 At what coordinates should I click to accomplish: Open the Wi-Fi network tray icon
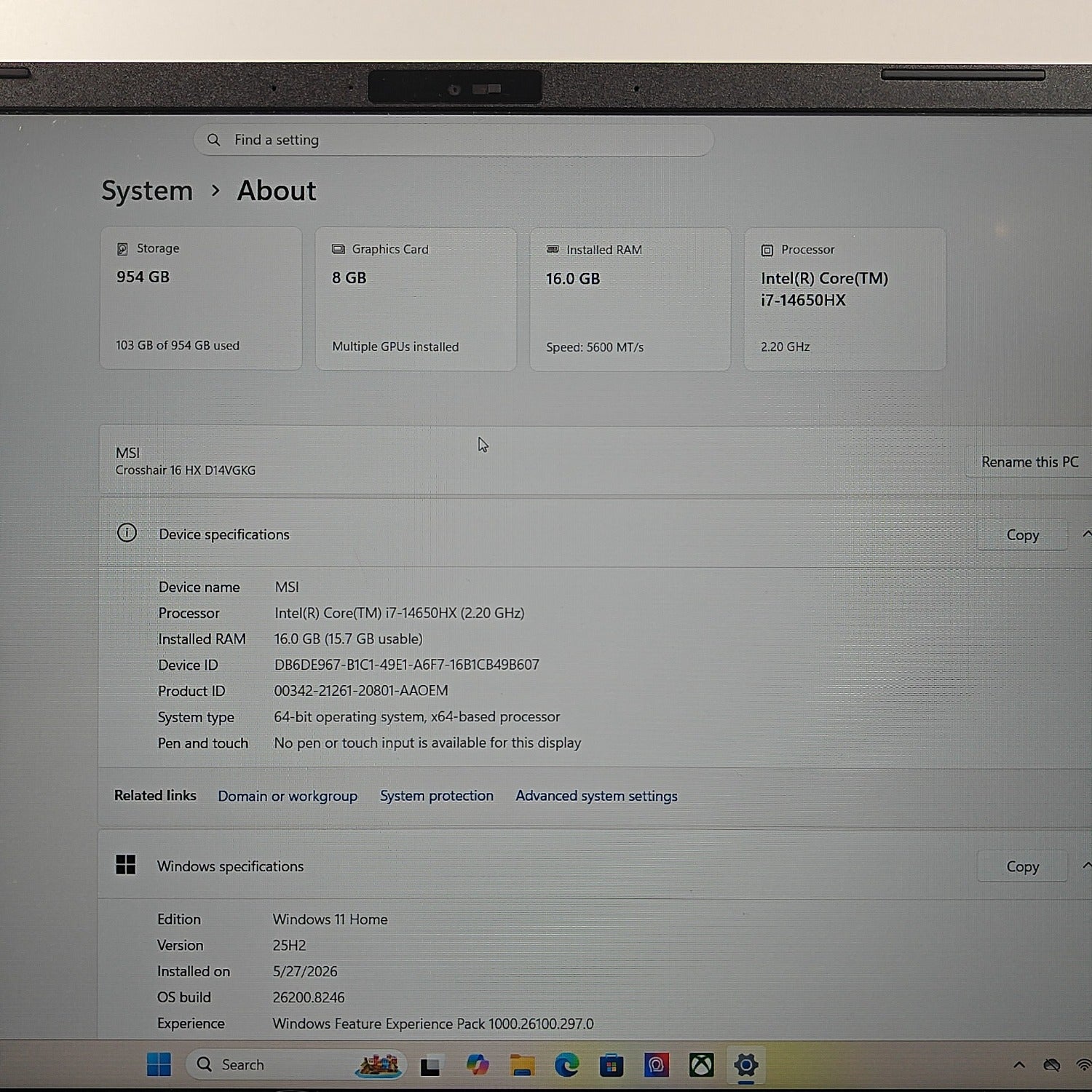(x=1083, y=1065)
